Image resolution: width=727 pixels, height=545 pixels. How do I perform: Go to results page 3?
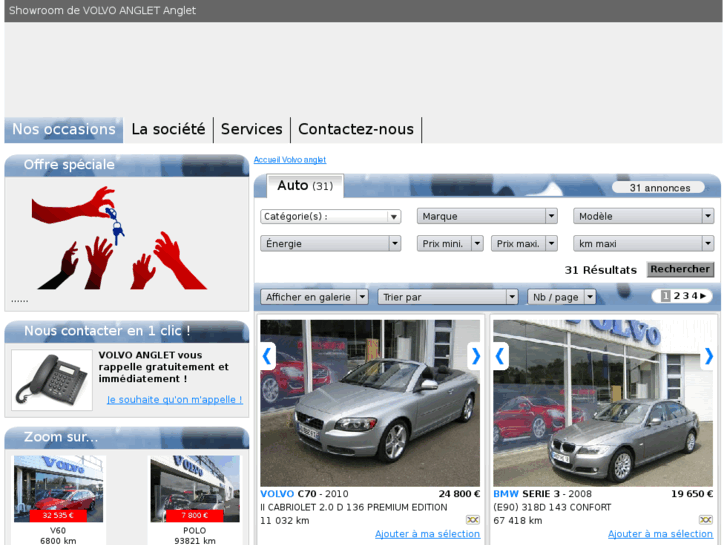pos(686,296)
